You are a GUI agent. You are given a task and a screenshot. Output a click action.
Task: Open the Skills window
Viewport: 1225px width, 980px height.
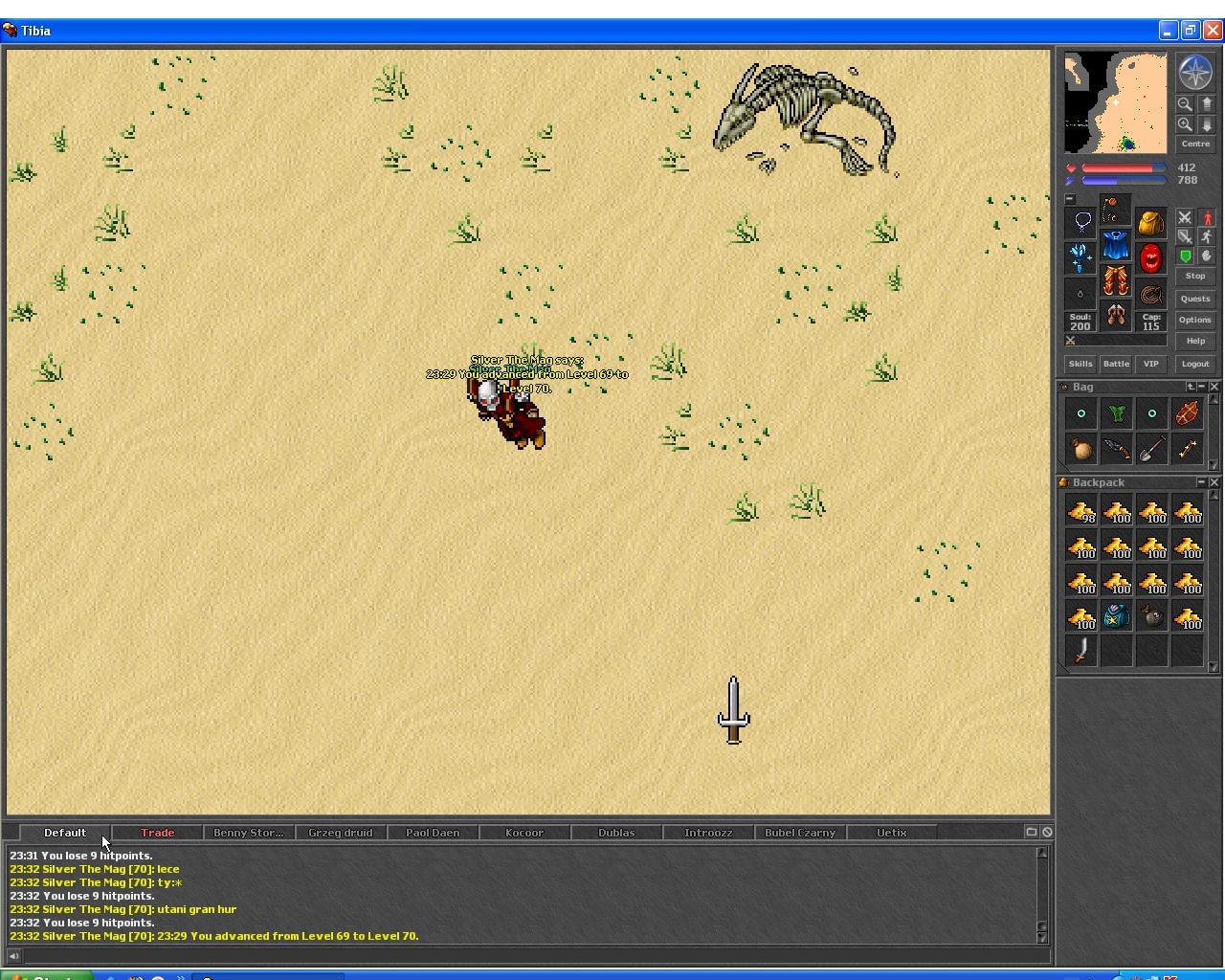pos(1080,364)
